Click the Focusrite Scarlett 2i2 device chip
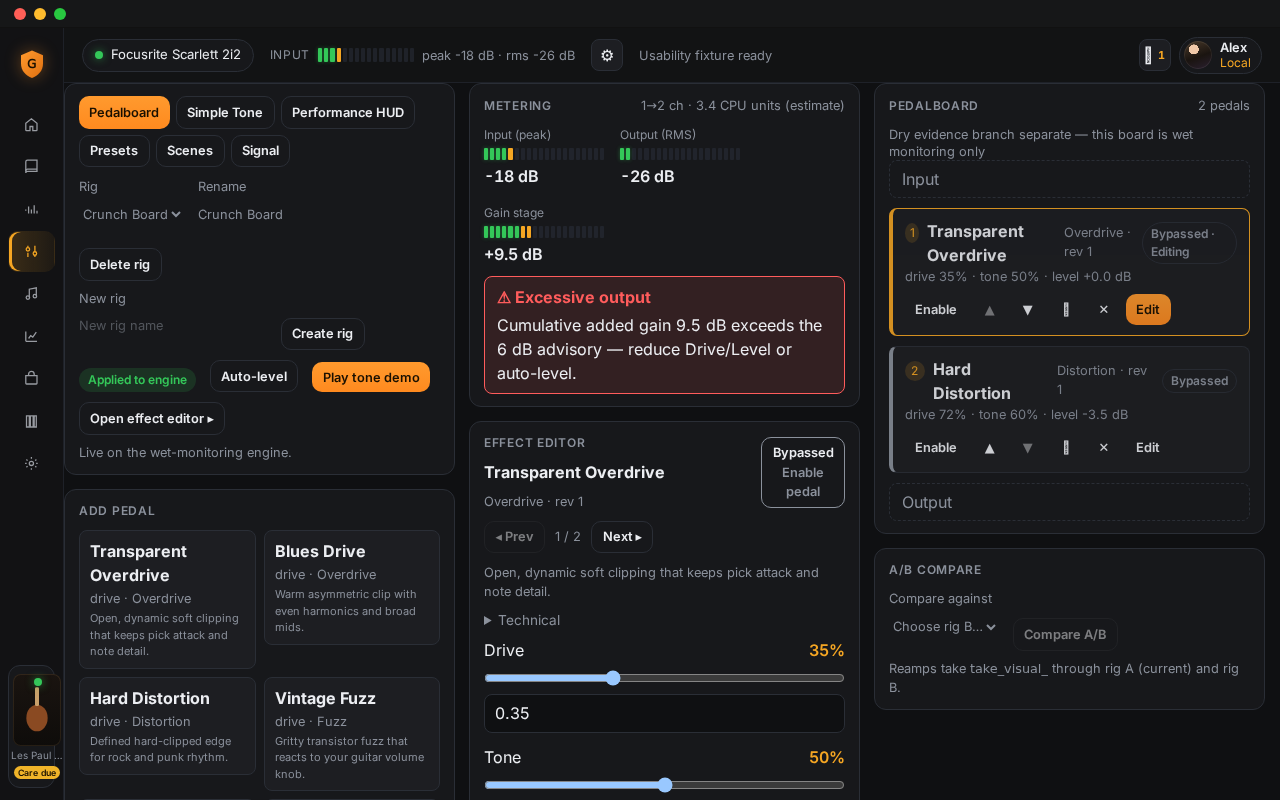 [168, 55]
